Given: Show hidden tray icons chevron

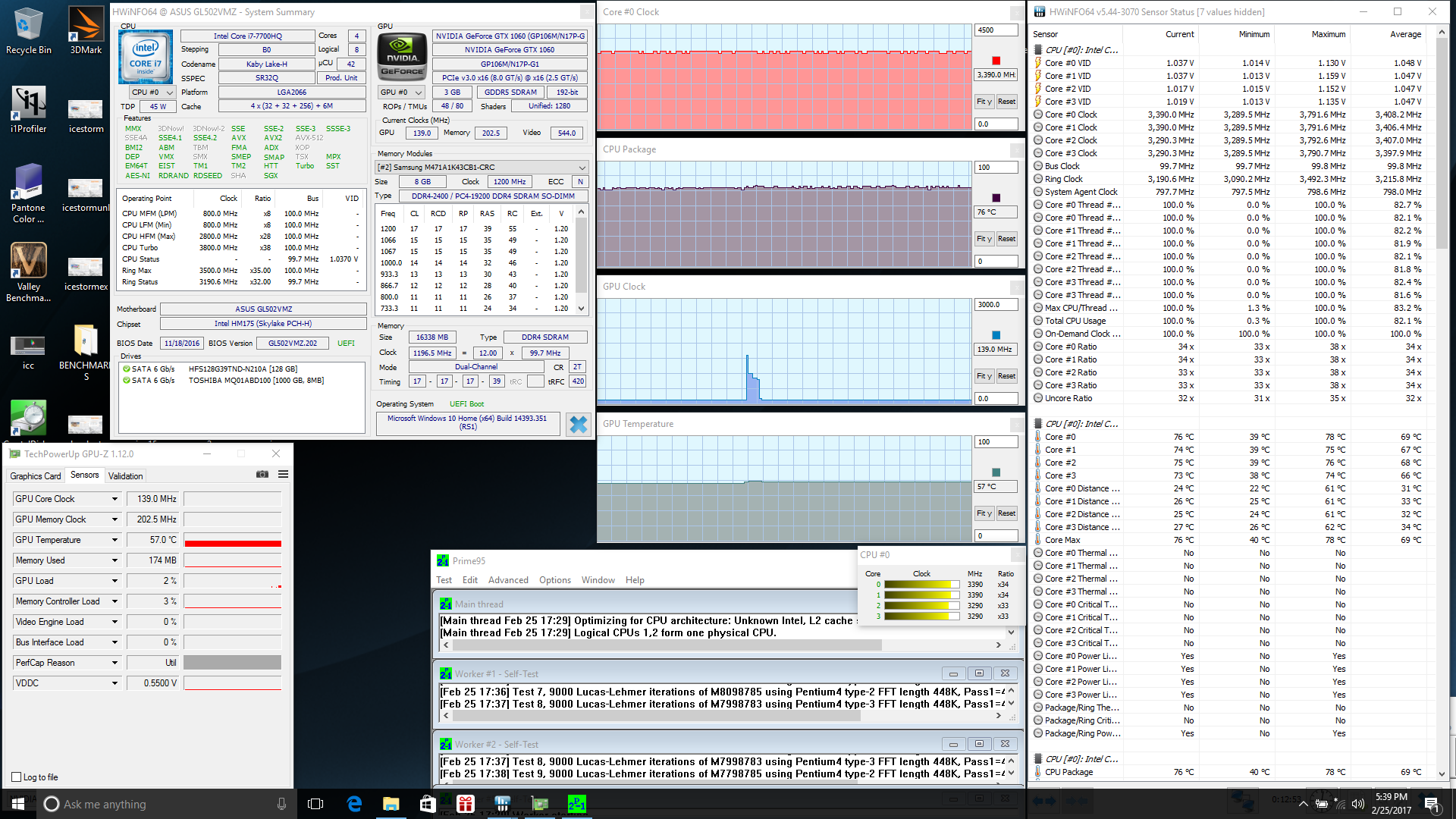Looking at the screenshot, I should point(1303,804).
